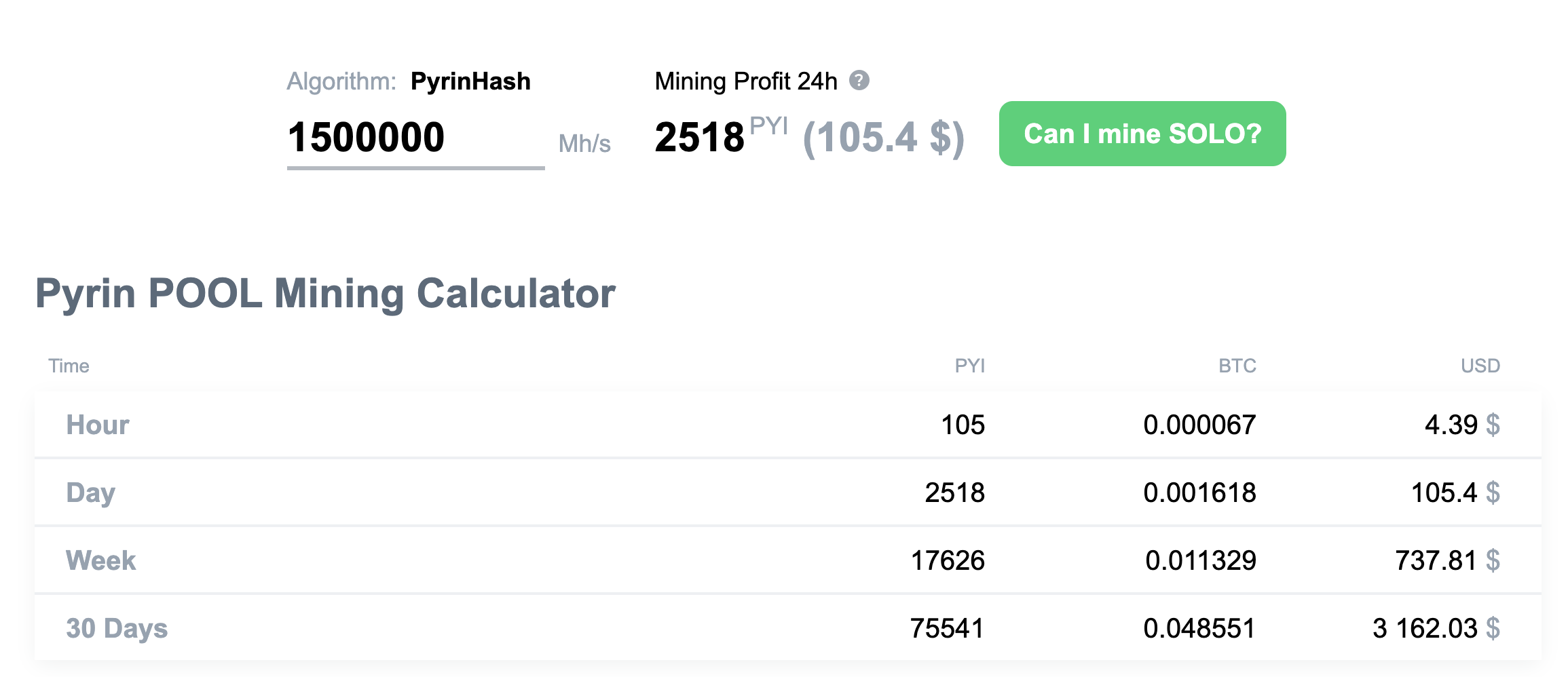
Task: Sort by the USD column header
Action: coord(1480,366)
